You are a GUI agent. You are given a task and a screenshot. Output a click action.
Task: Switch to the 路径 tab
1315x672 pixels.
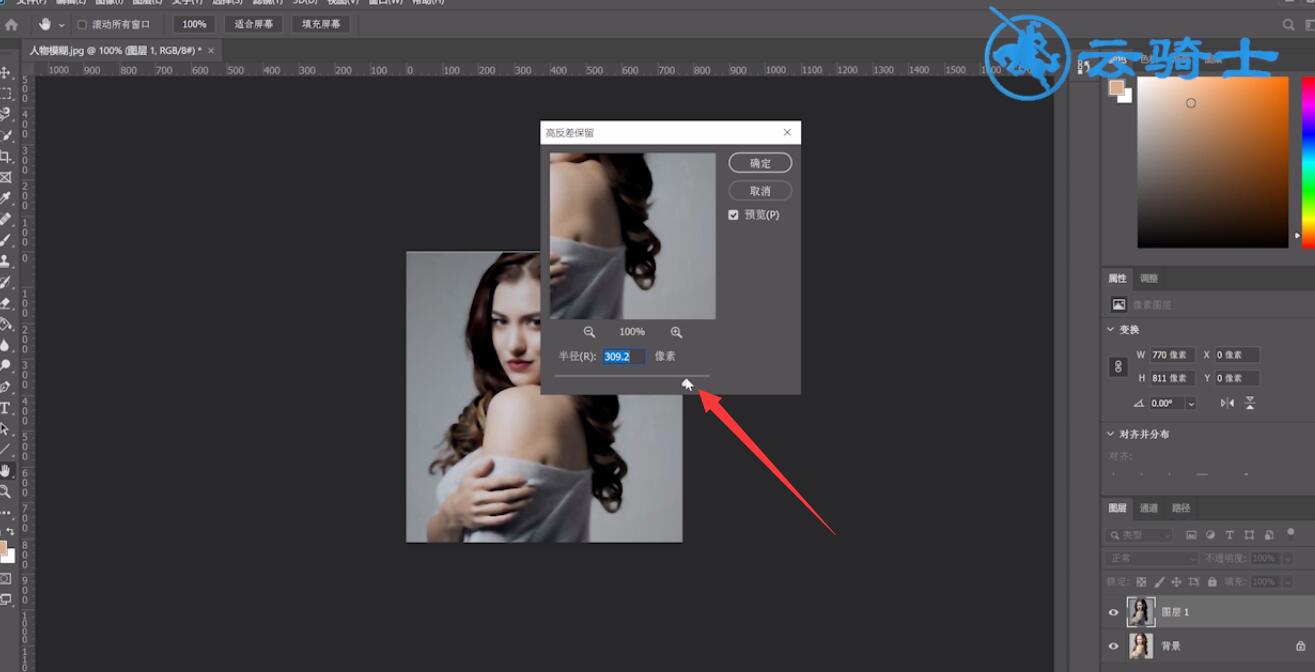(x=1181, y=508)
